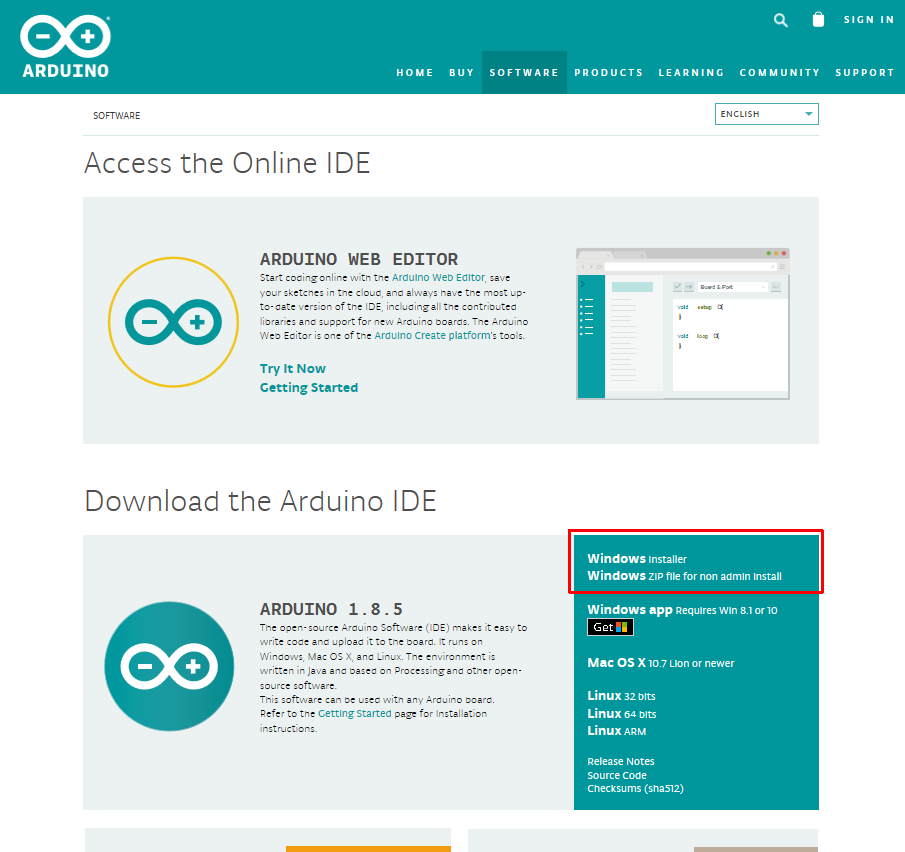Click the ARDUINO 1.8.5 heading

[x=331, y=609]
